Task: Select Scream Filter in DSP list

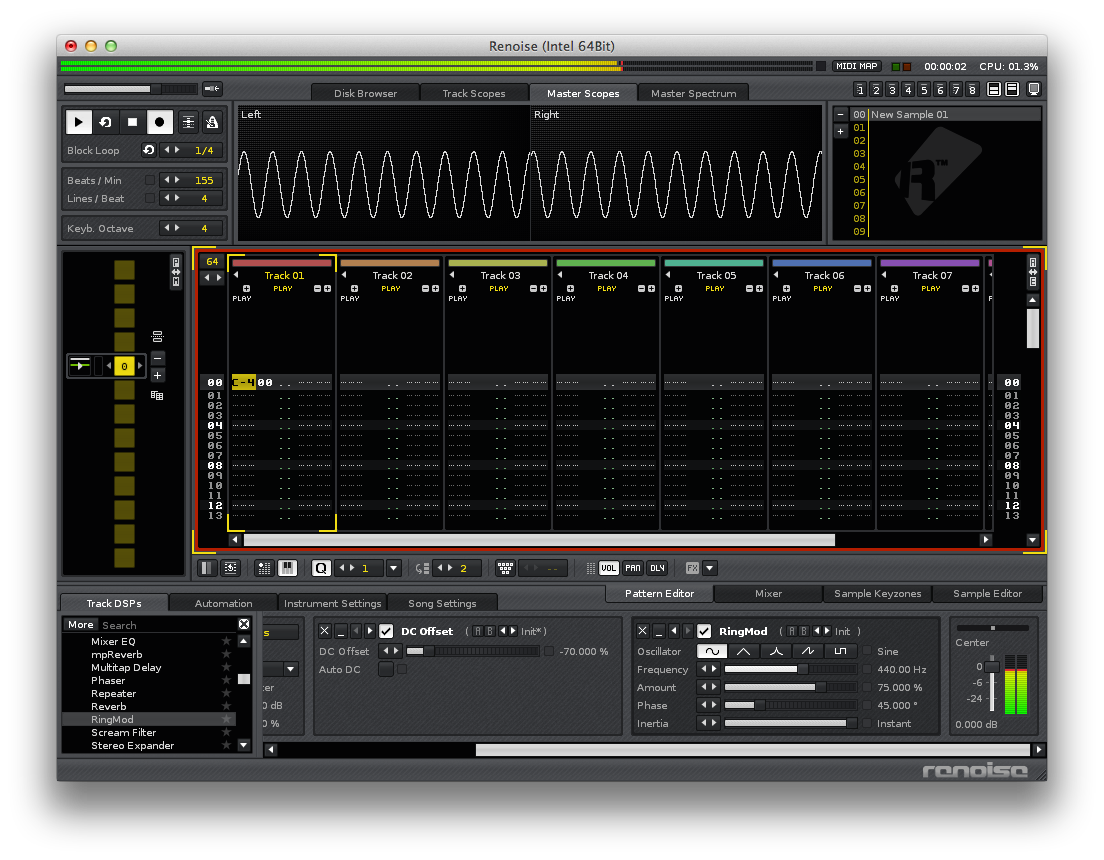Action: coord(123,733)
